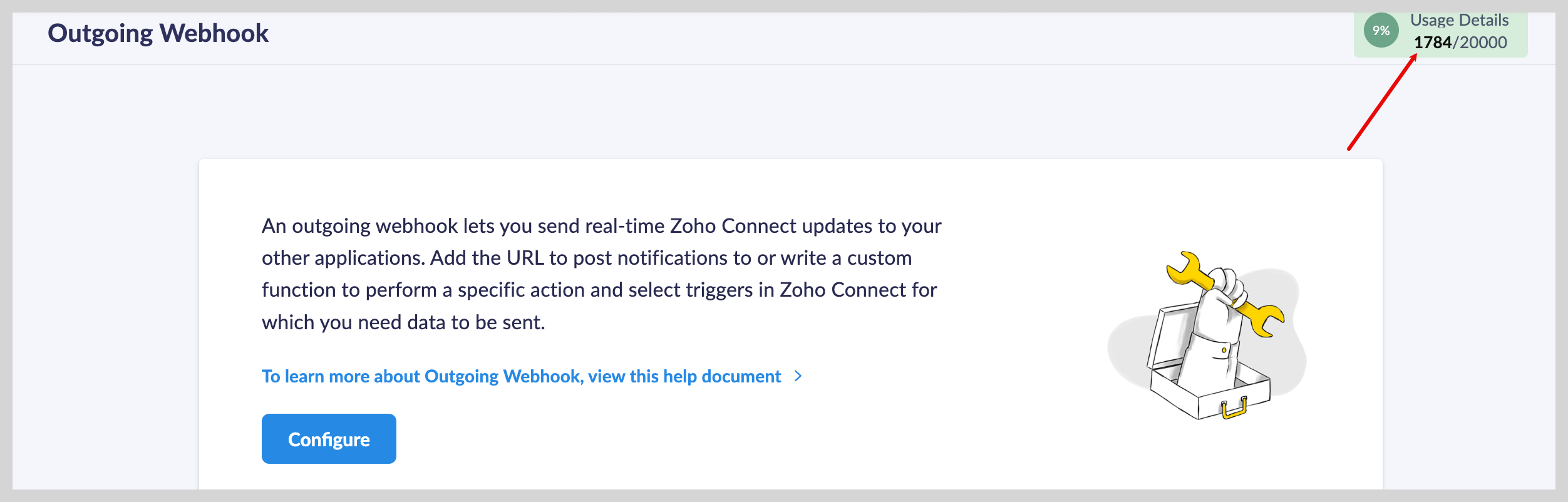Click the "Usage Details" label
This screenshot has height=502, width=1568.
(x=1459, y=20)
